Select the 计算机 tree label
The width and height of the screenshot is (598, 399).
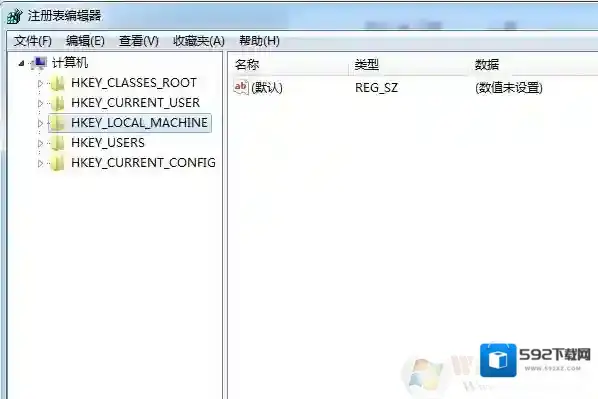pos(70,63)
